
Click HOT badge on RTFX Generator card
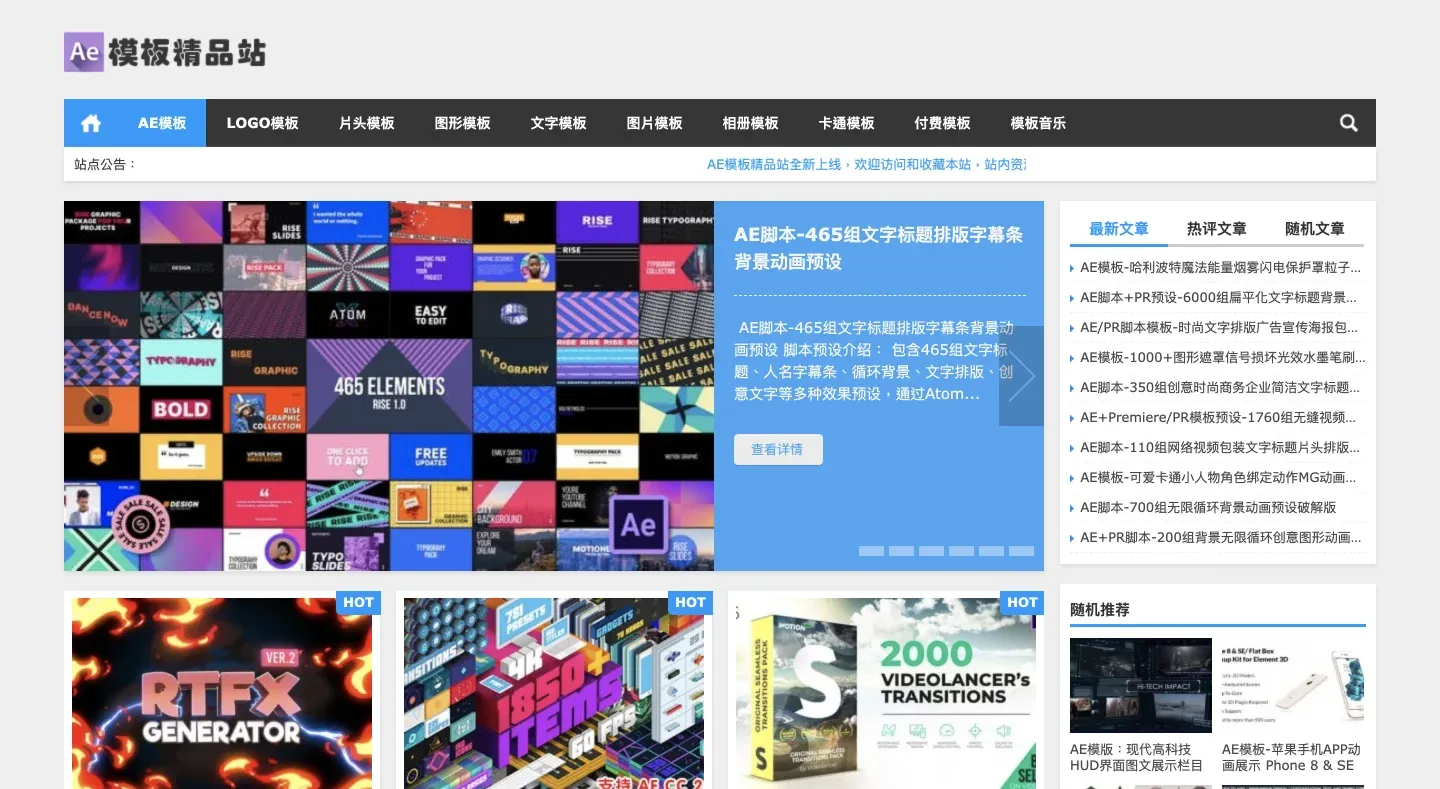pos(358,602)
